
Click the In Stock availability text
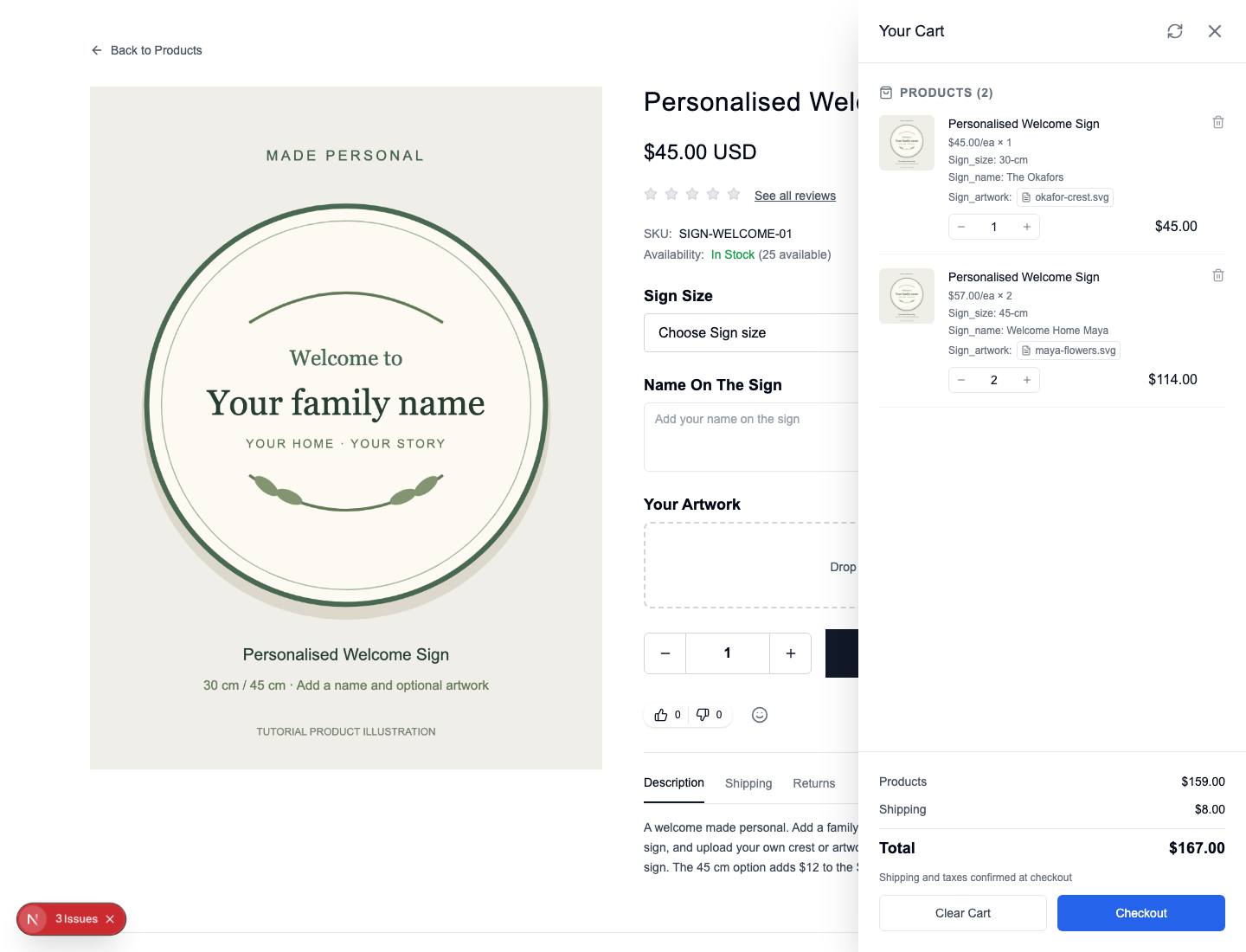tap(733, 254)
